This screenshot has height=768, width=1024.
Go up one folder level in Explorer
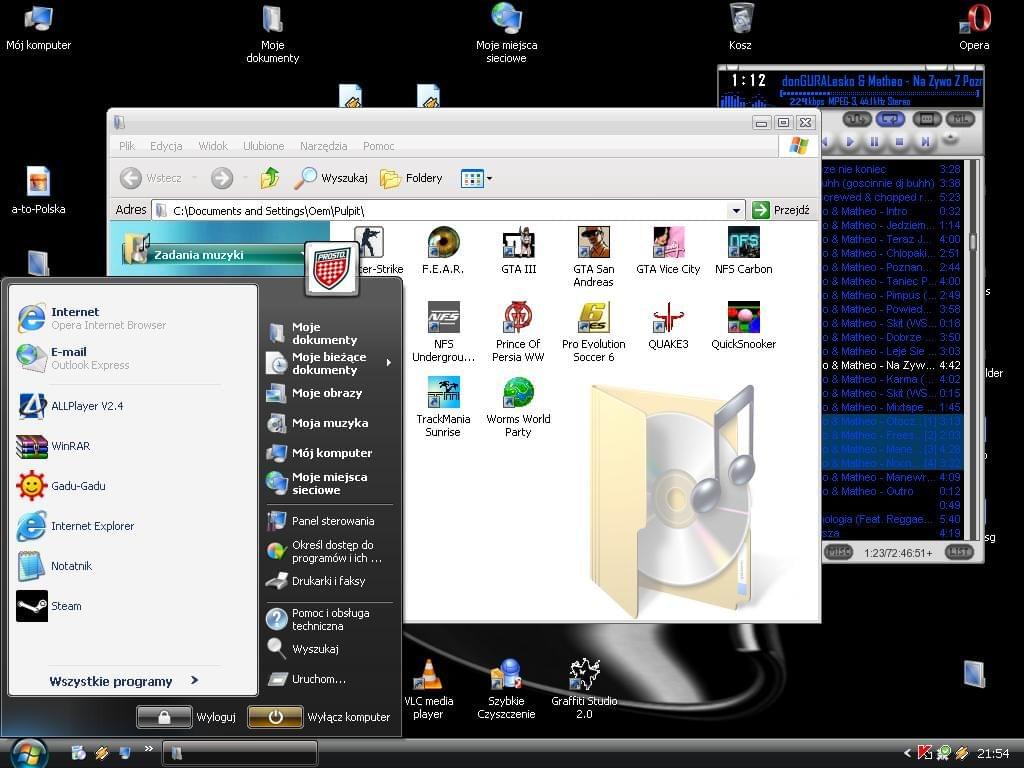click(270, 178)
